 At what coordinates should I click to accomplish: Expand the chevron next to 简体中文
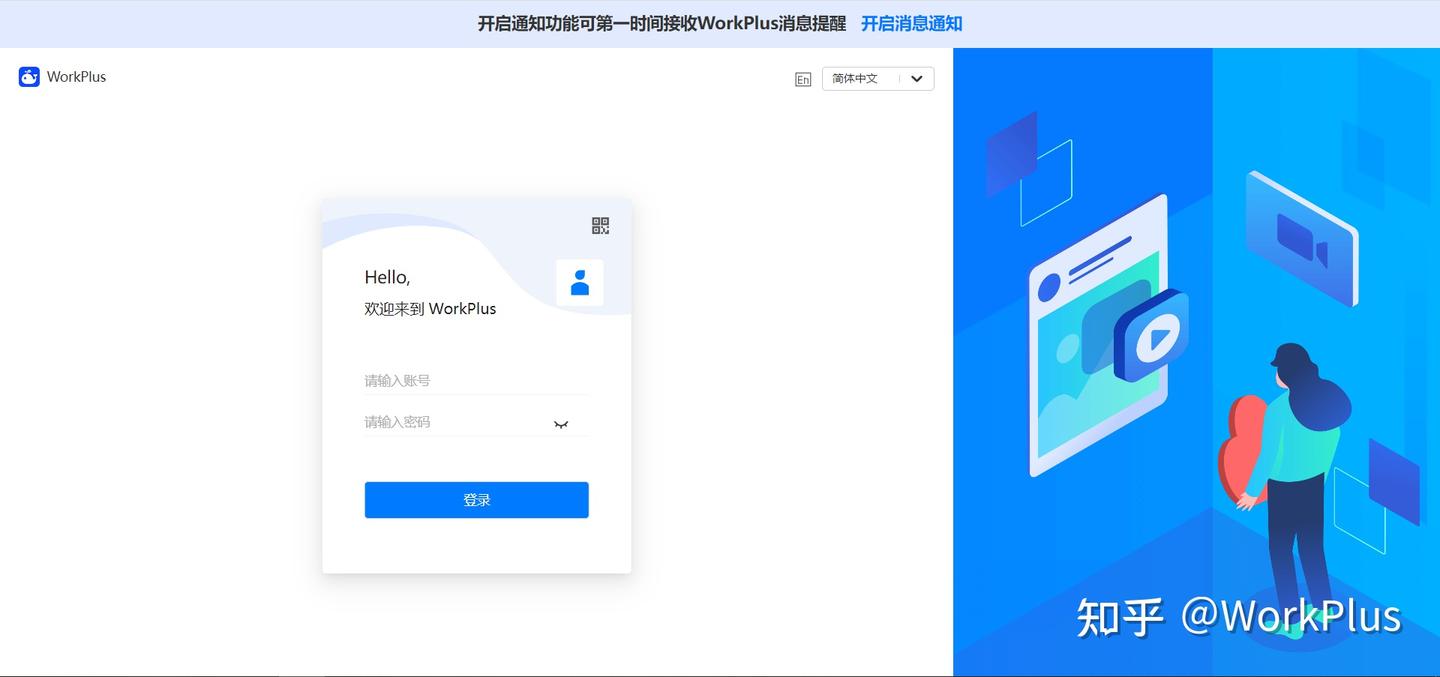tap(916, 78)
